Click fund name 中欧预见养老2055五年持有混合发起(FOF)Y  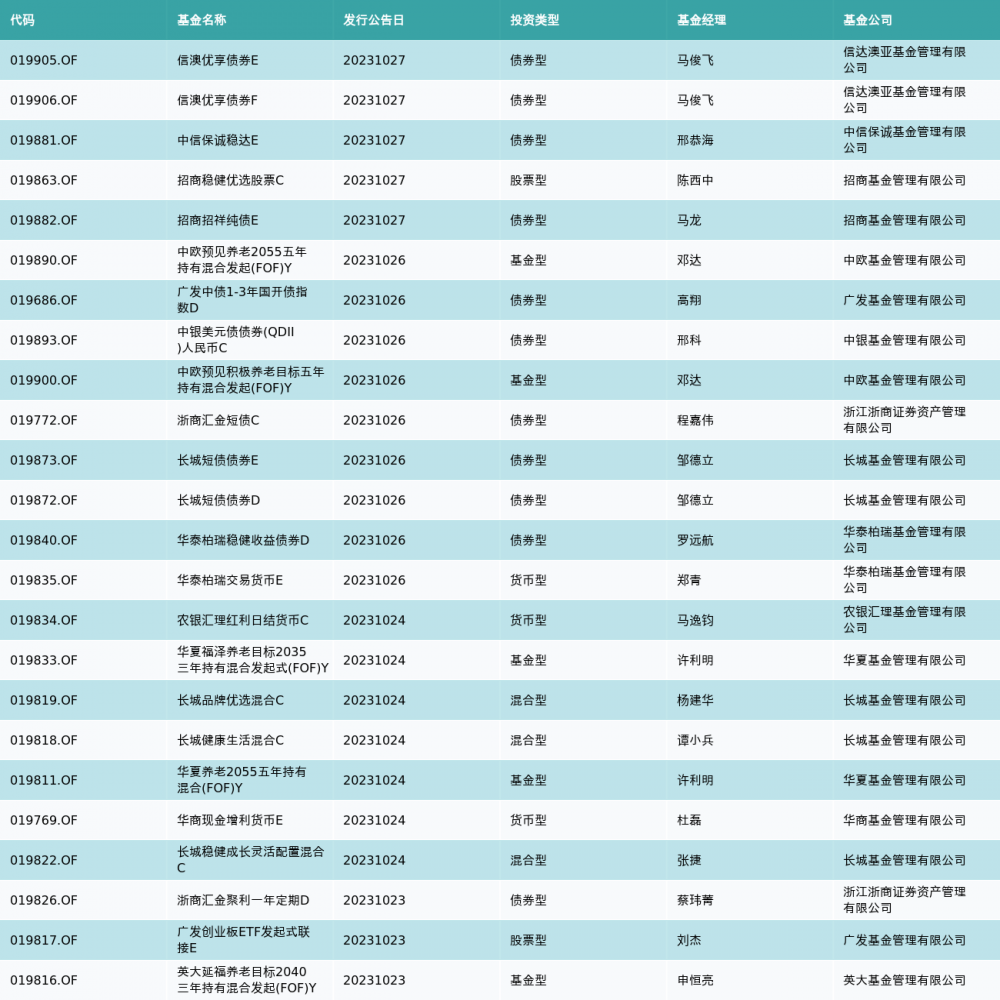pyautogui.click(x=242, y=260)
